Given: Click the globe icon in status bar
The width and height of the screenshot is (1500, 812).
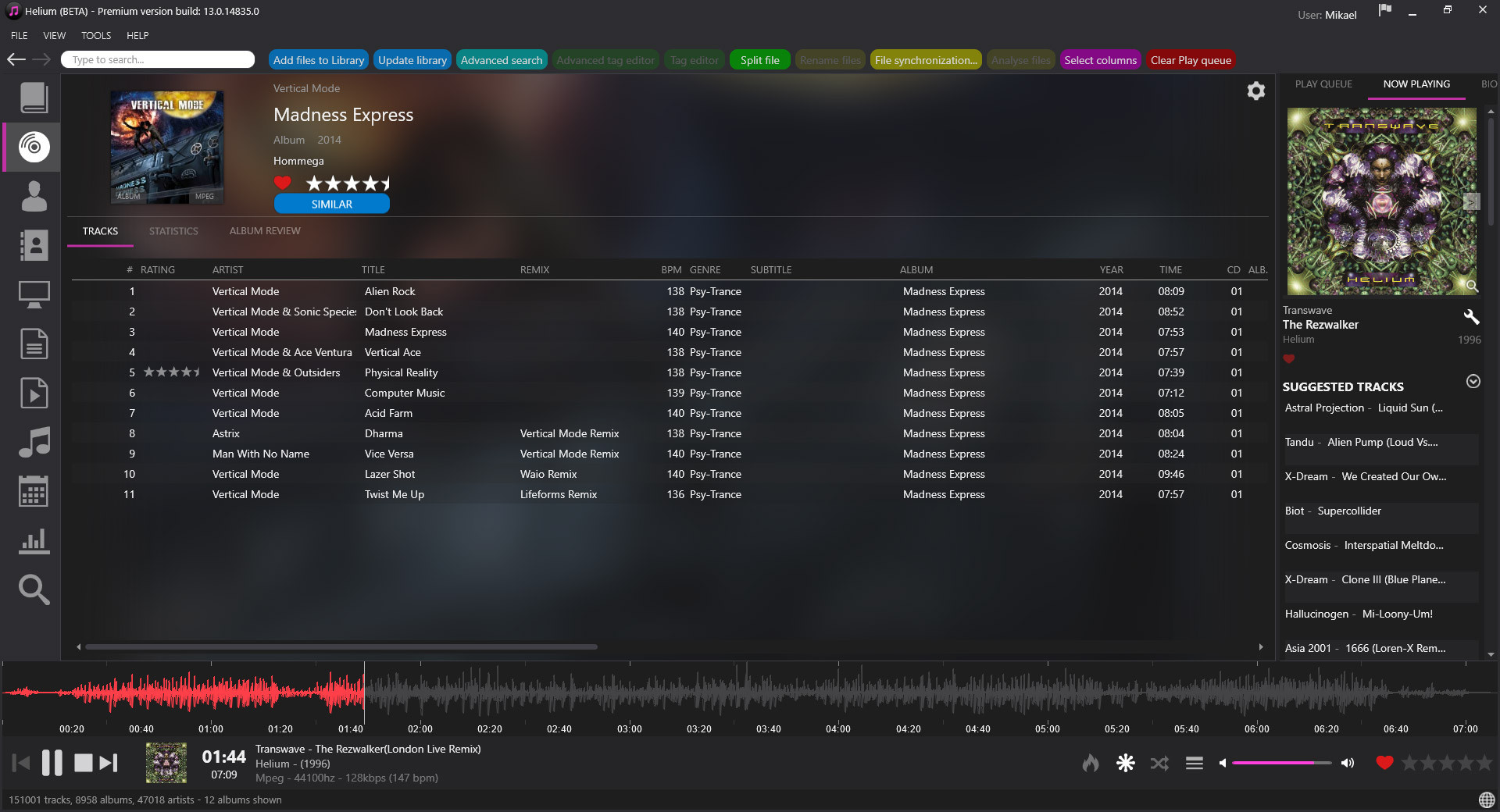Looking at the screenshot, I should (1487, 800).
